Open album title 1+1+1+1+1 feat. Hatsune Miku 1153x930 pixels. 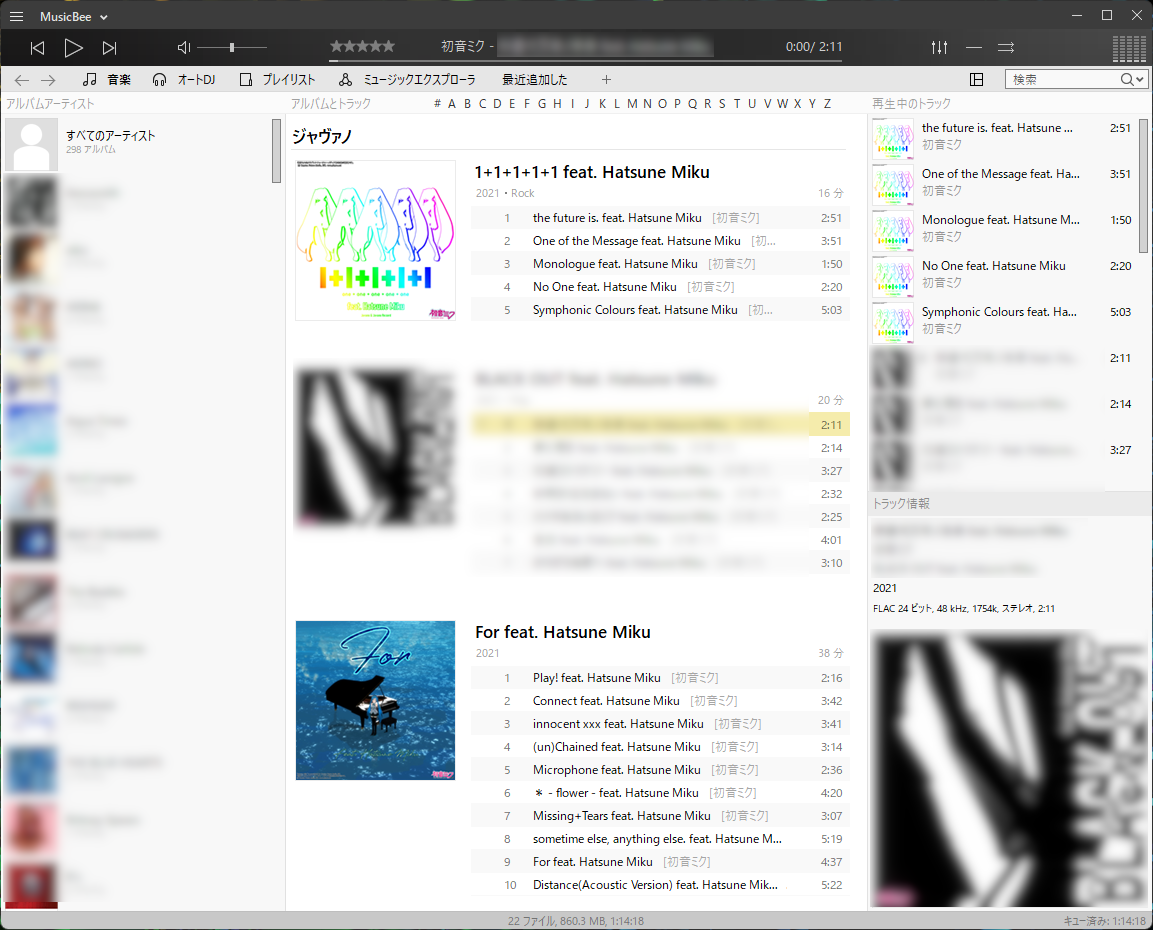coord(592,172)
